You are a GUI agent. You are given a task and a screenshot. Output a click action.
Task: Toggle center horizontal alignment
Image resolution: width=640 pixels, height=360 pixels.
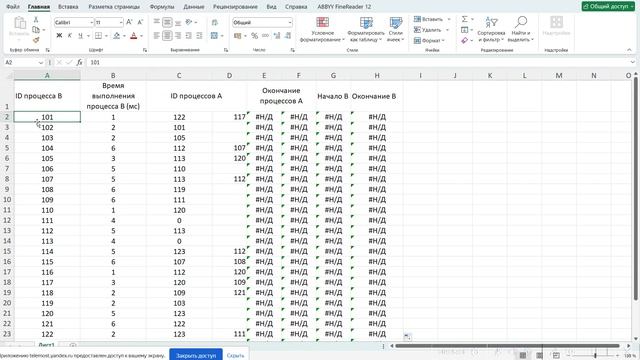tap(167, 36)
